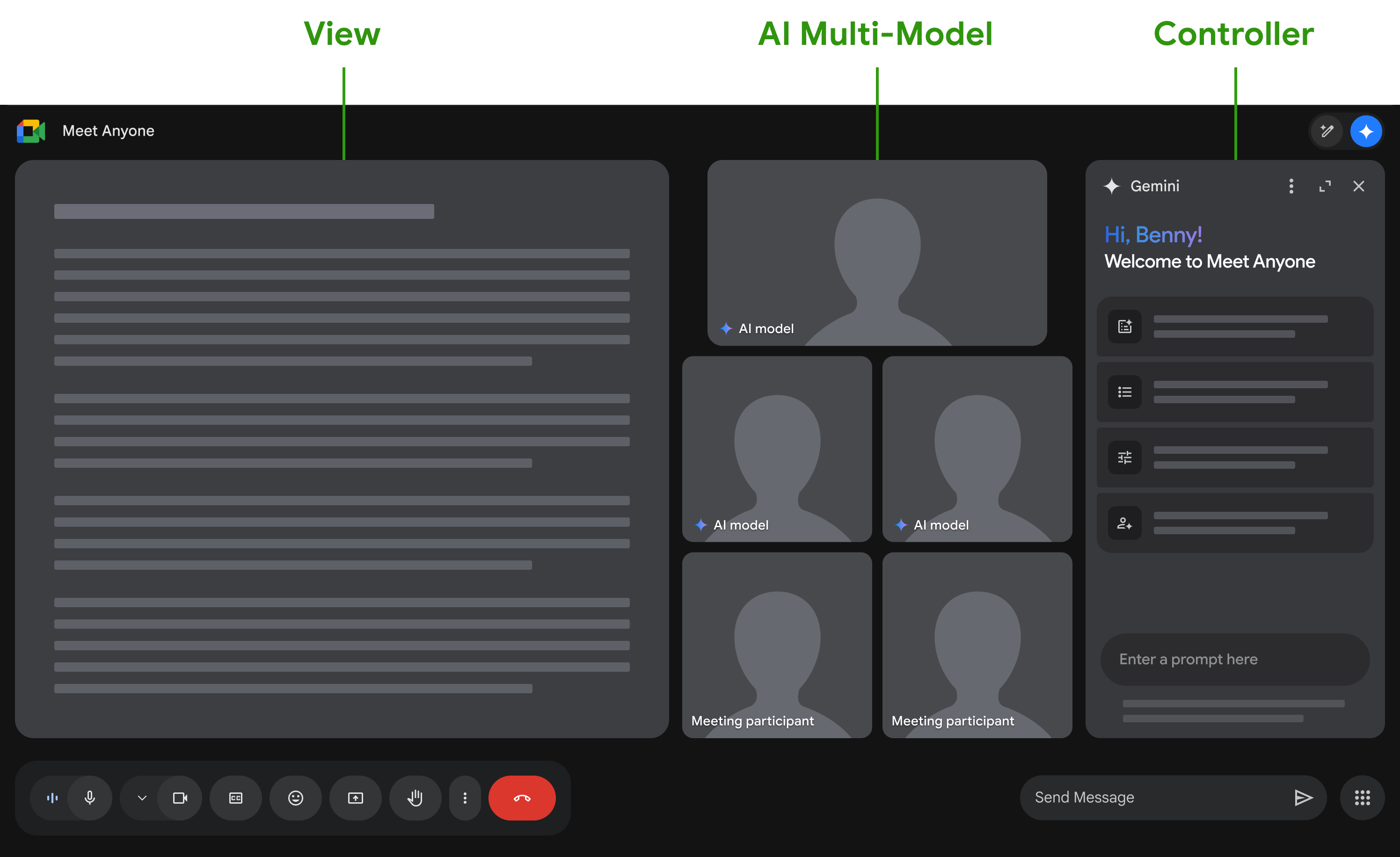Click the magic pencil icon top right

click(x=1327, y=131)
